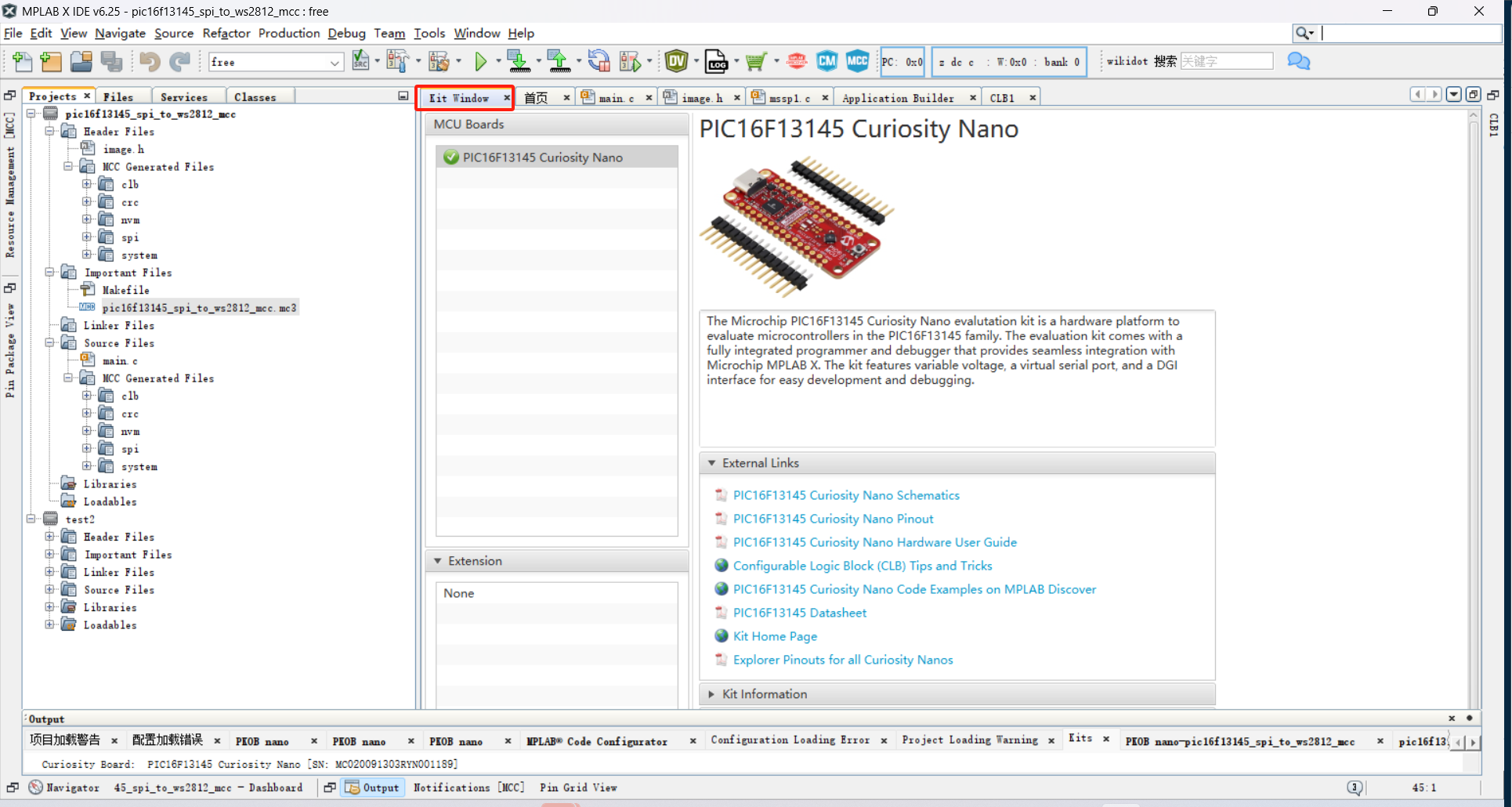Click the Curiosity Nano board image

(797, 226)
